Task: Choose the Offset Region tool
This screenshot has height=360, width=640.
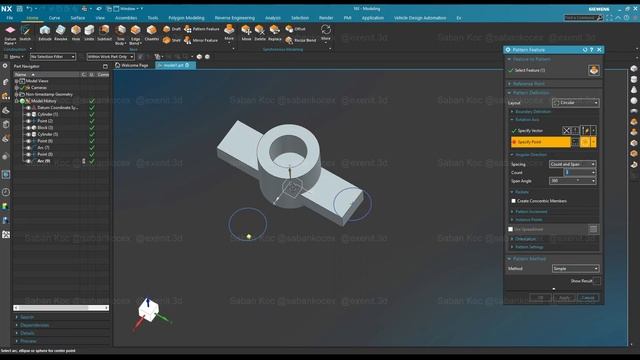Action: click(295, 29)
